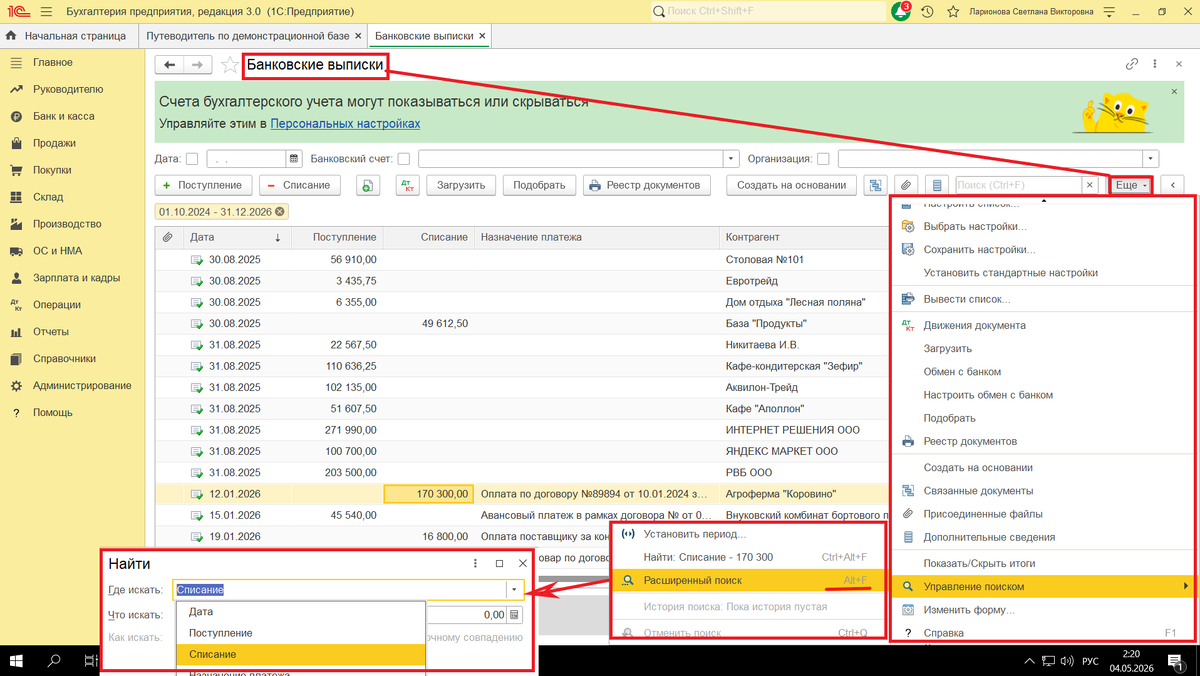This screenshot has width=1200, height=676.
Task: Click the Поступление button
Action: click(204, 185)
